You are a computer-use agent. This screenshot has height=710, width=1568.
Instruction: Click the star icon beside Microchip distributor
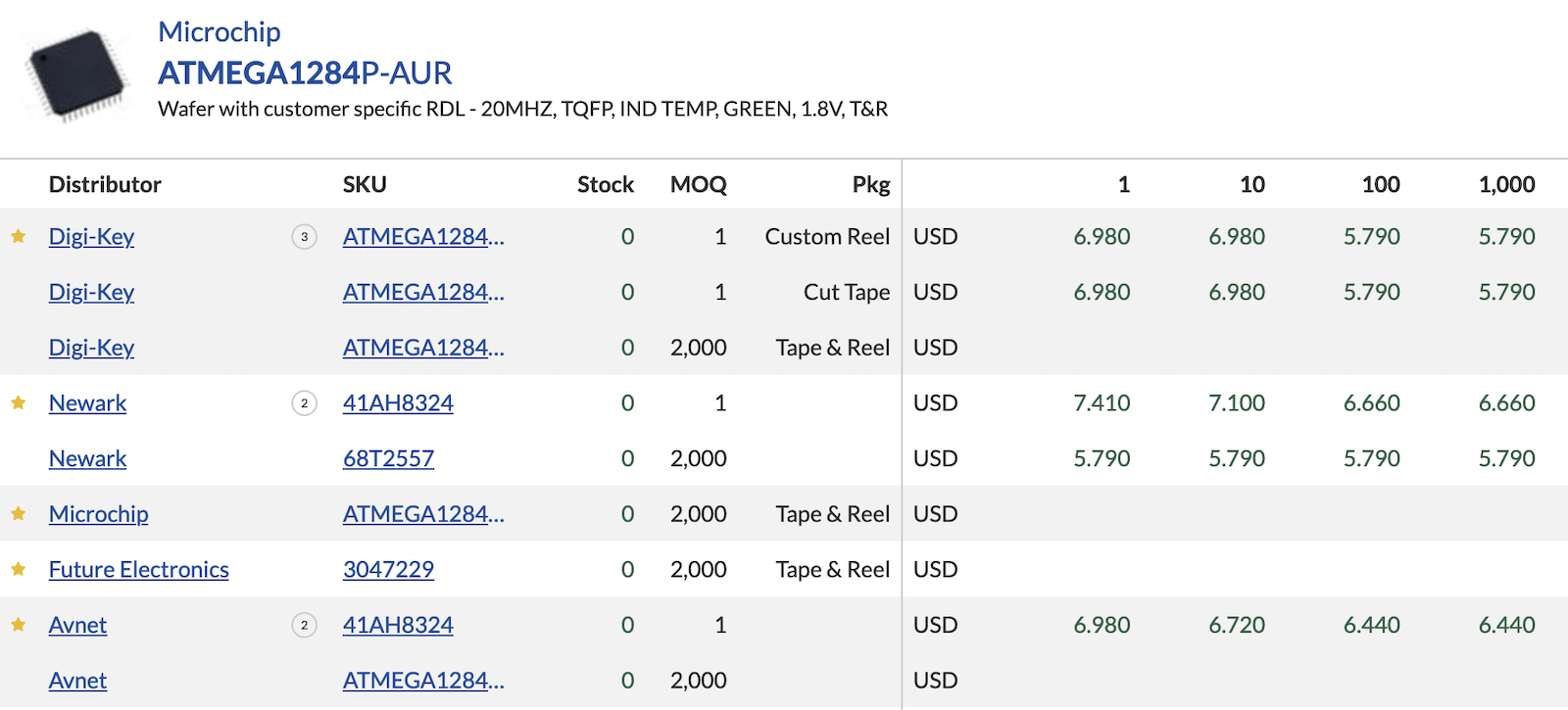(x=18, y=513)
